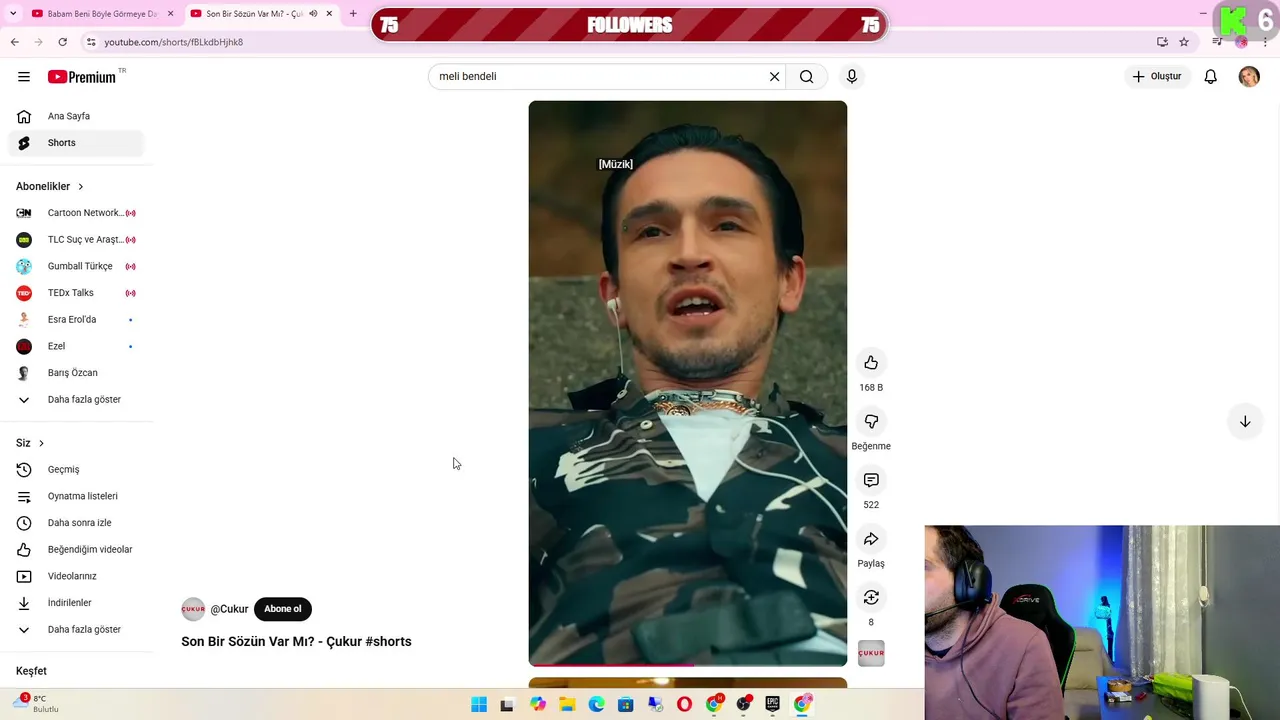Expand Daha fazla göster under subscriptions
Image resolution: width=1280 pixels, height=720 pixels.
78,400
